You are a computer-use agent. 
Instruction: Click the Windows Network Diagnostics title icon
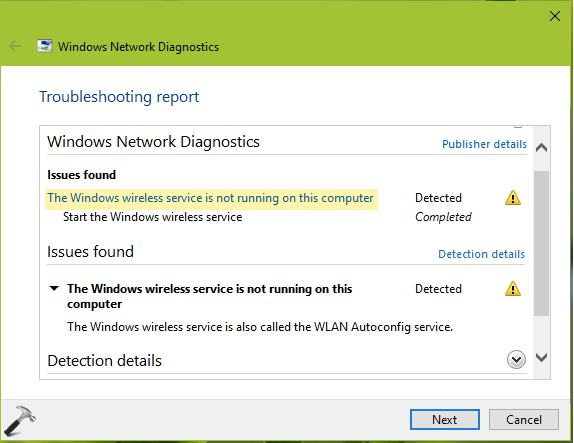(45, 46)
